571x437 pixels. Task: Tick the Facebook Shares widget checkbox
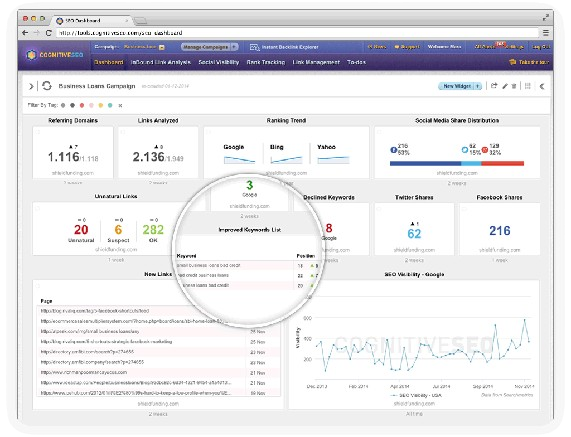[465, 209]
